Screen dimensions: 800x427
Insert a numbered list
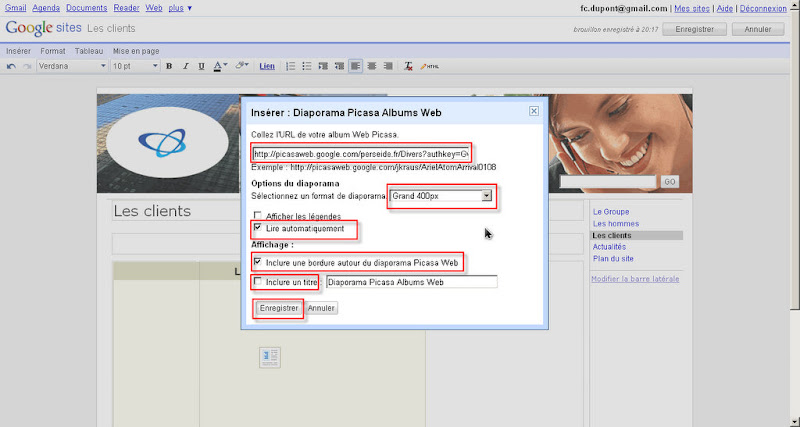pyautogui.click(x=290, y=66)
